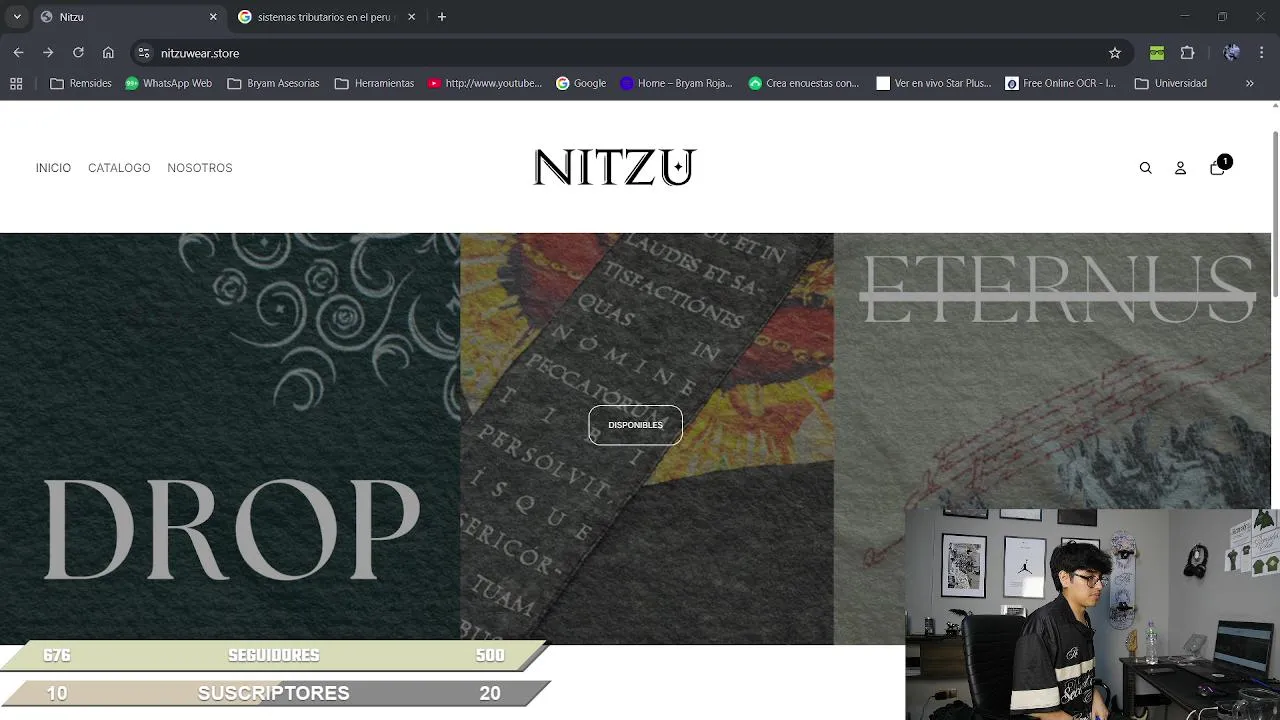
Task: Show more bookmarks with the chevron
Action: coord(1249,83)
